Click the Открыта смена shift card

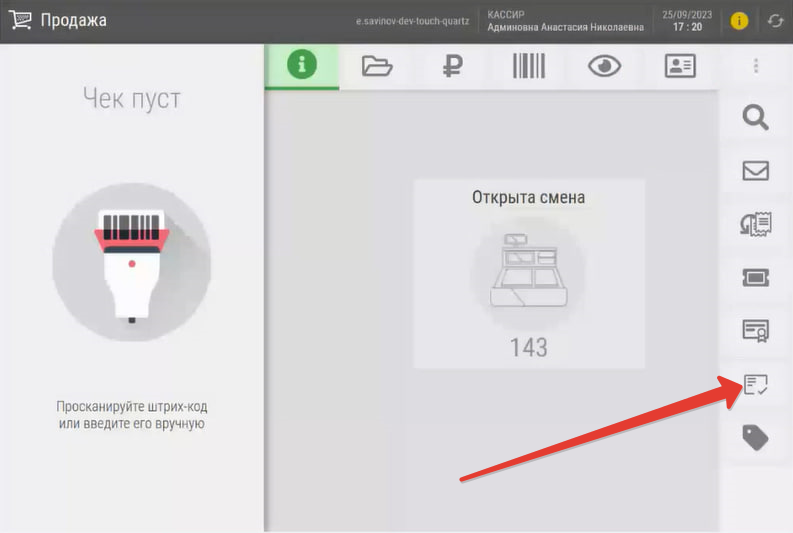pyautogui.click(x=529, y=274)
